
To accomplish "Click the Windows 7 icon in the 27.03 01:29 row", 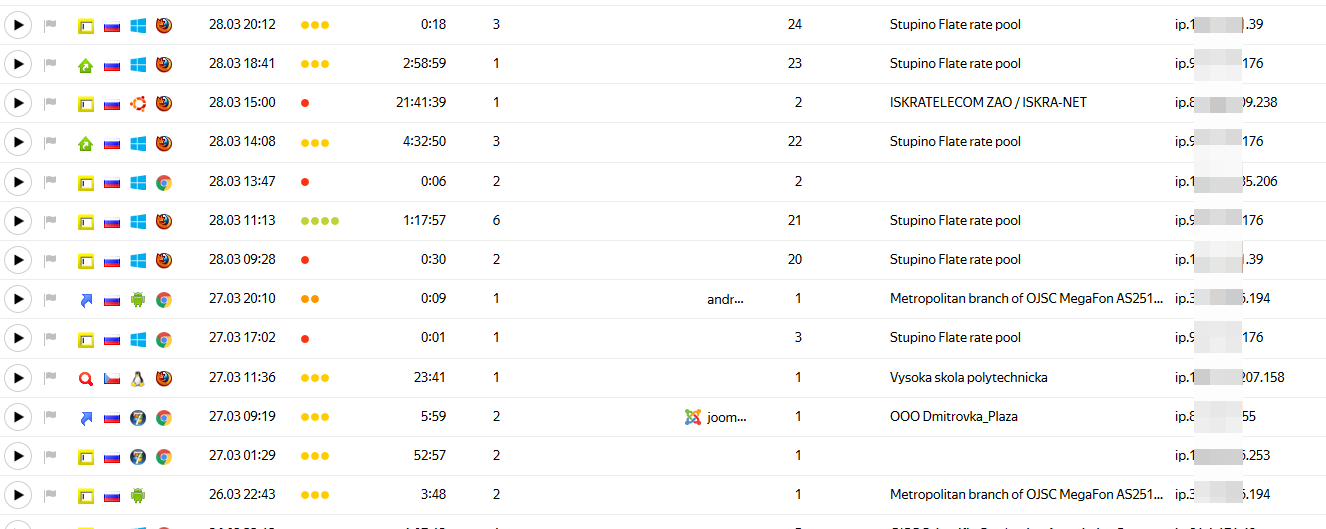I will 138,456.
